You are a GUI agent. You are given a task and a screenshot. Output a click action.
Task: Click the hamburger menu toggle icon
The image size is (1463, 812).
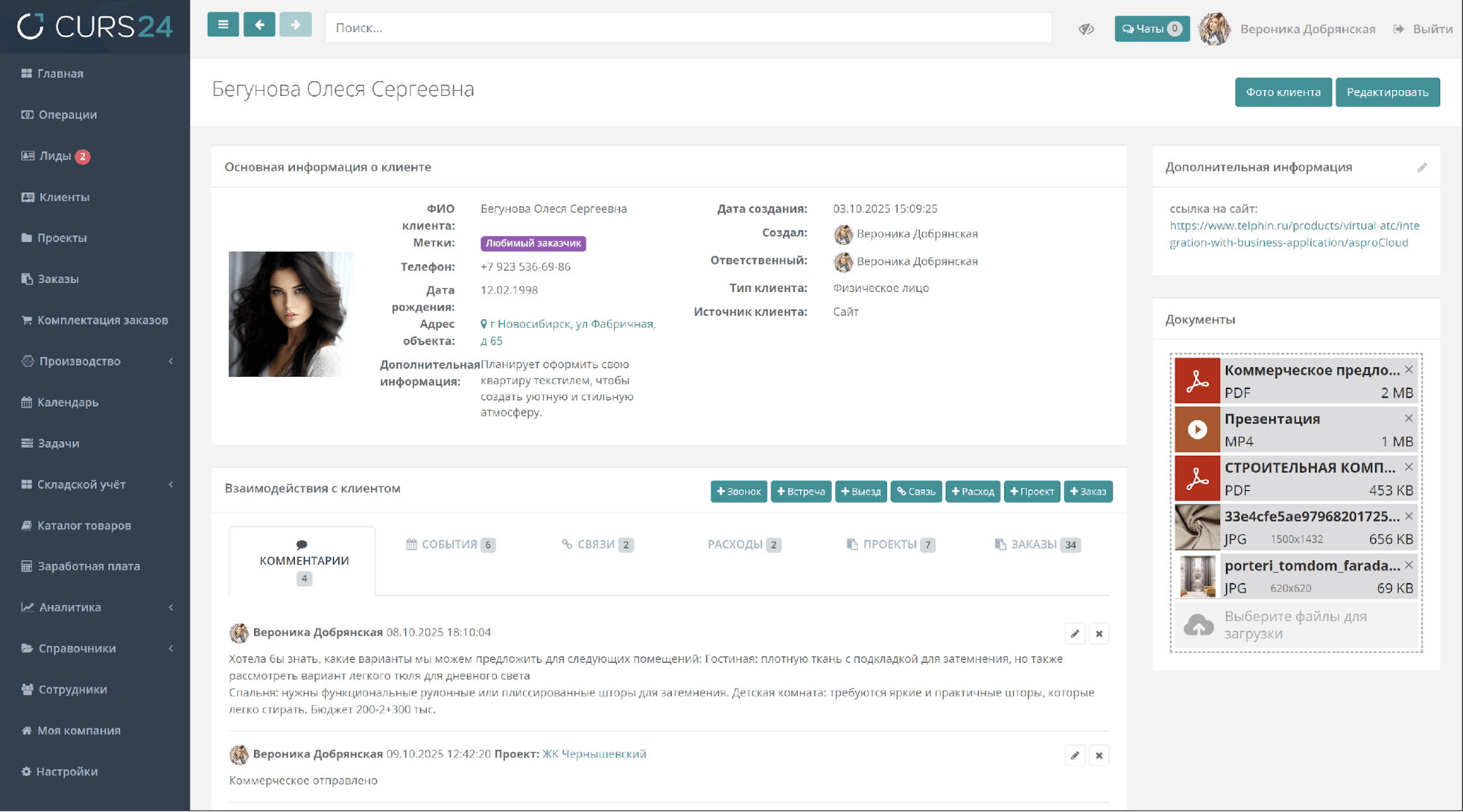click(x=222, y=25)
